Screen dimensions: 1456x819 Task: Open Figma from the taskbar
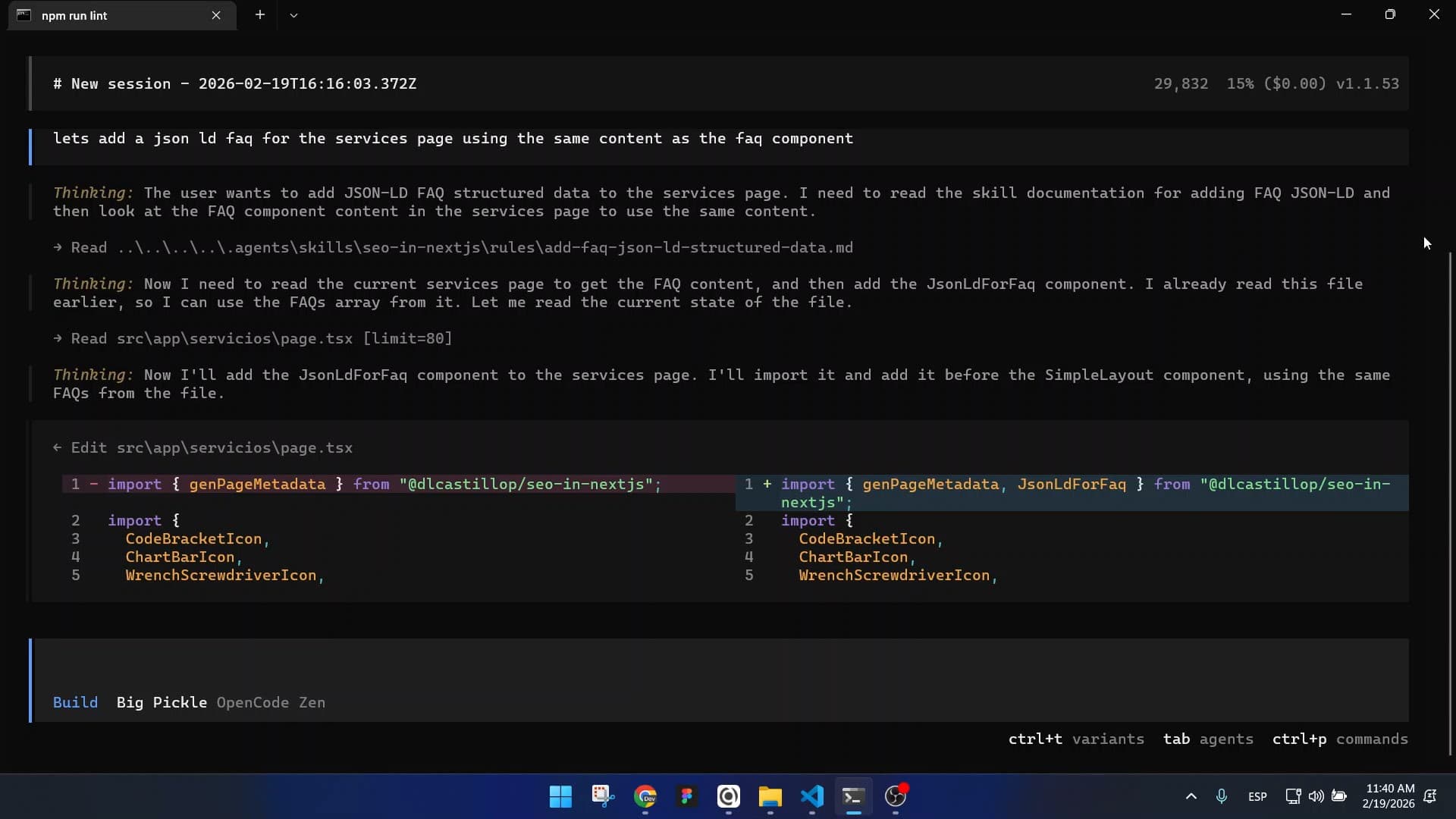(x=686, y=797)
